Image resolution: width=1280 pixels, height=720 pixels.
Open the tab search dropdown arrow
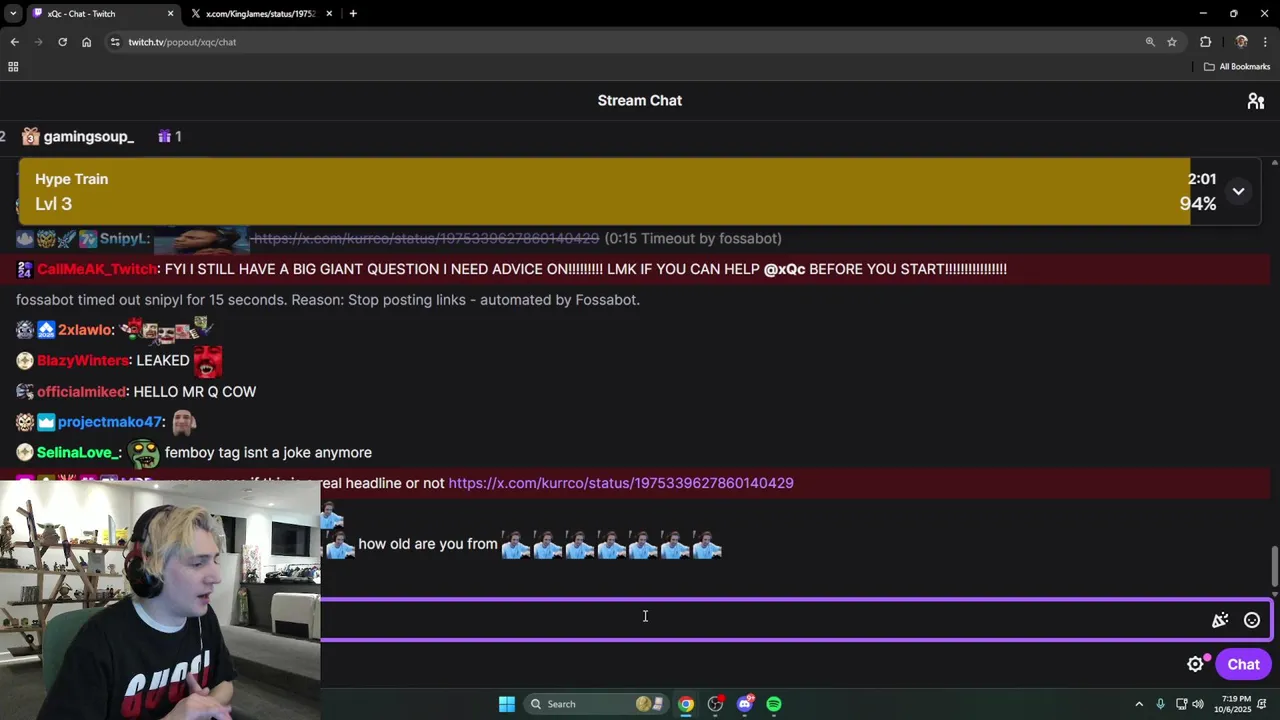pyautogui.click(x=13, y=14)
